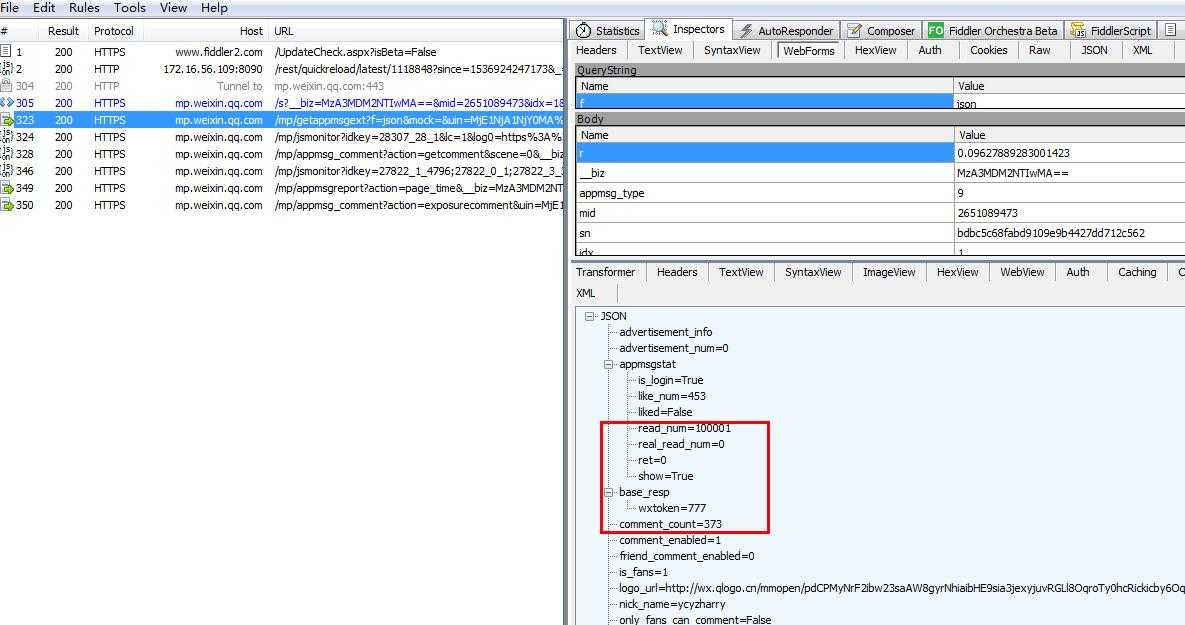This screenshot has width=1185, height=625.
Task: Select the nick_name=ycyzharry tree item
Action: (x=672, y=604)
